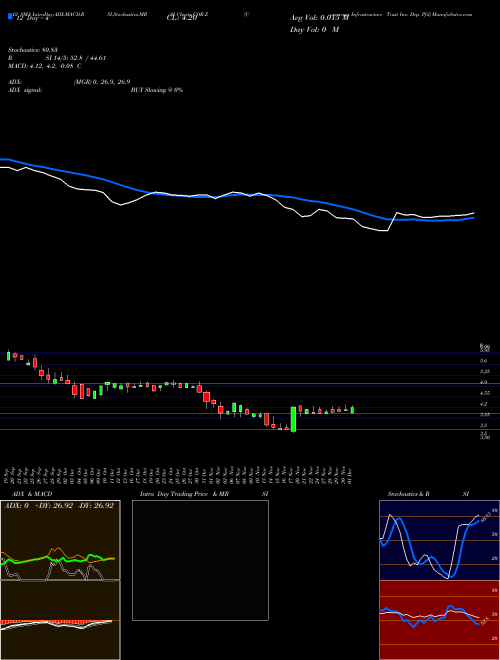Click the 'BUY Slowing @ 0%' signal text
Image resolution: width=500 pixels, height=660 pixels.
point(157,90)
